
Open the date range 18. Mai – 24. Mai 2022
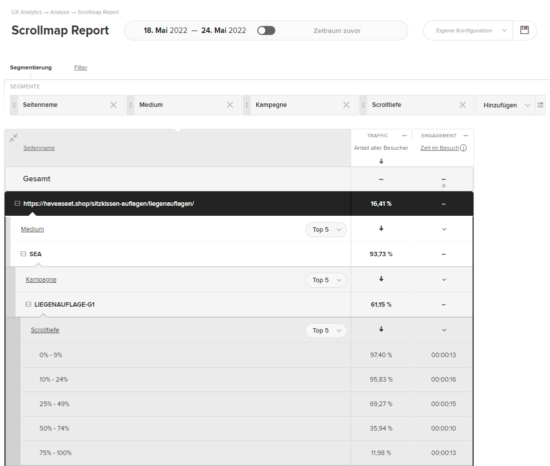point(195,31)
